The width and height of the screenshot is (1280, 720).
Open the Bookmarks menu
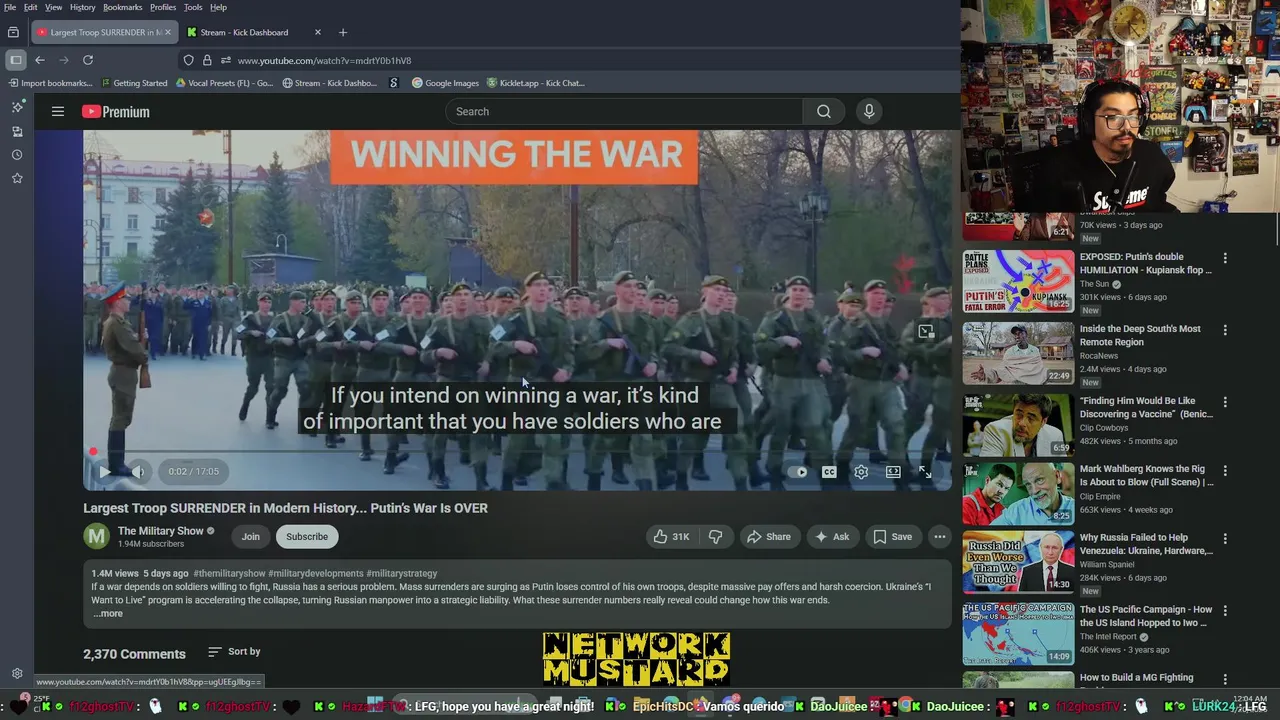(x=123, y=7)
